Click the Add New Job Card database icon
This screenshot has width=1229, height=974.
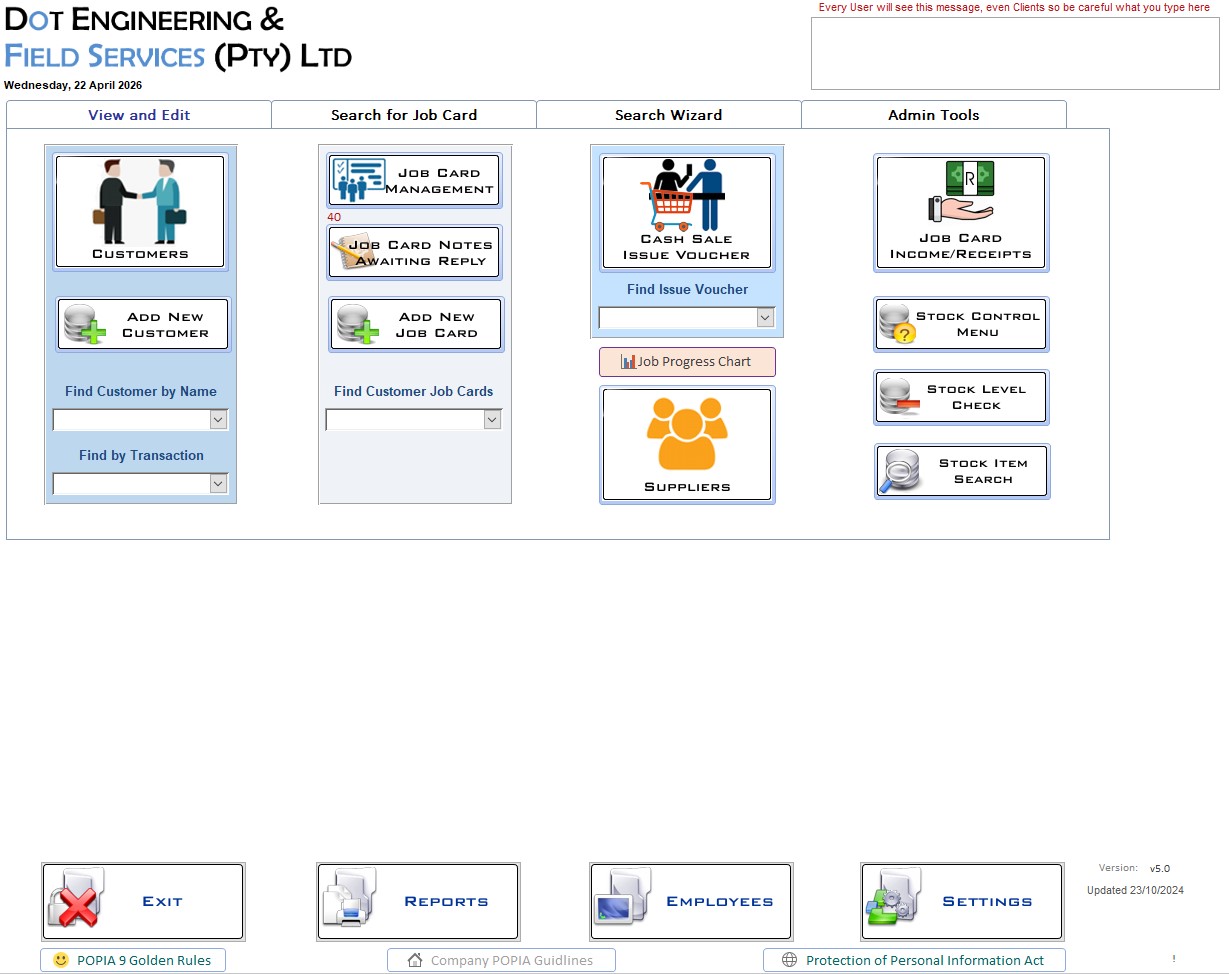(x=357, y=325)
